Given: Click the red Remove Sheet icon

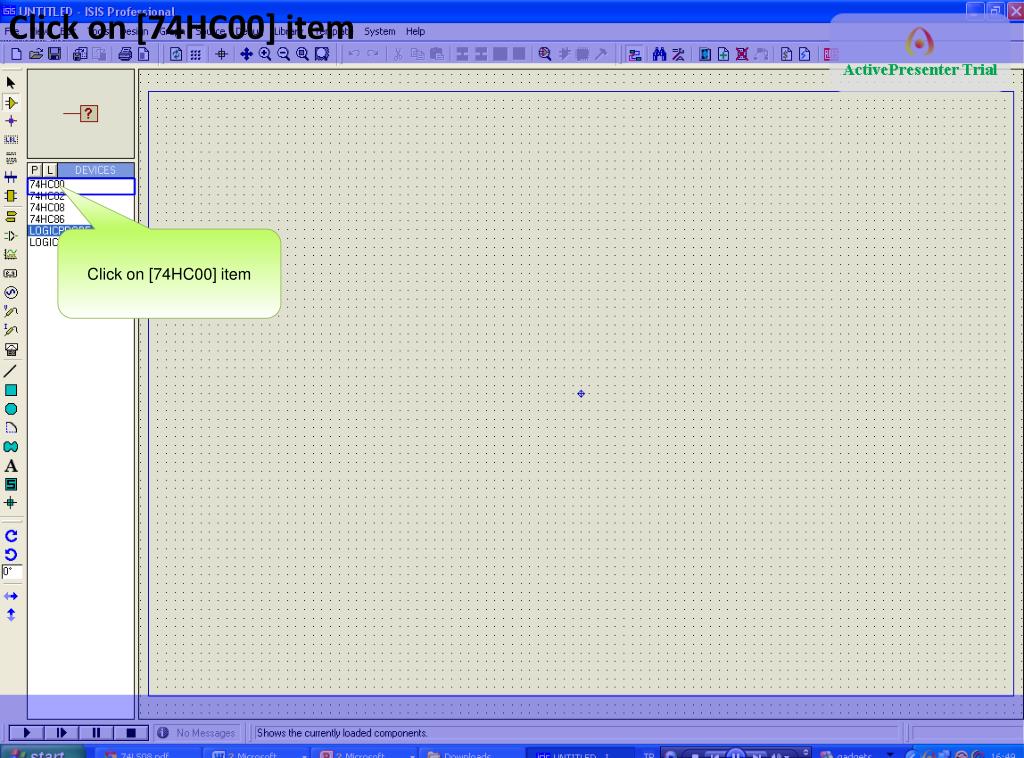Looking at the screenshot, I should pos(742,54).
